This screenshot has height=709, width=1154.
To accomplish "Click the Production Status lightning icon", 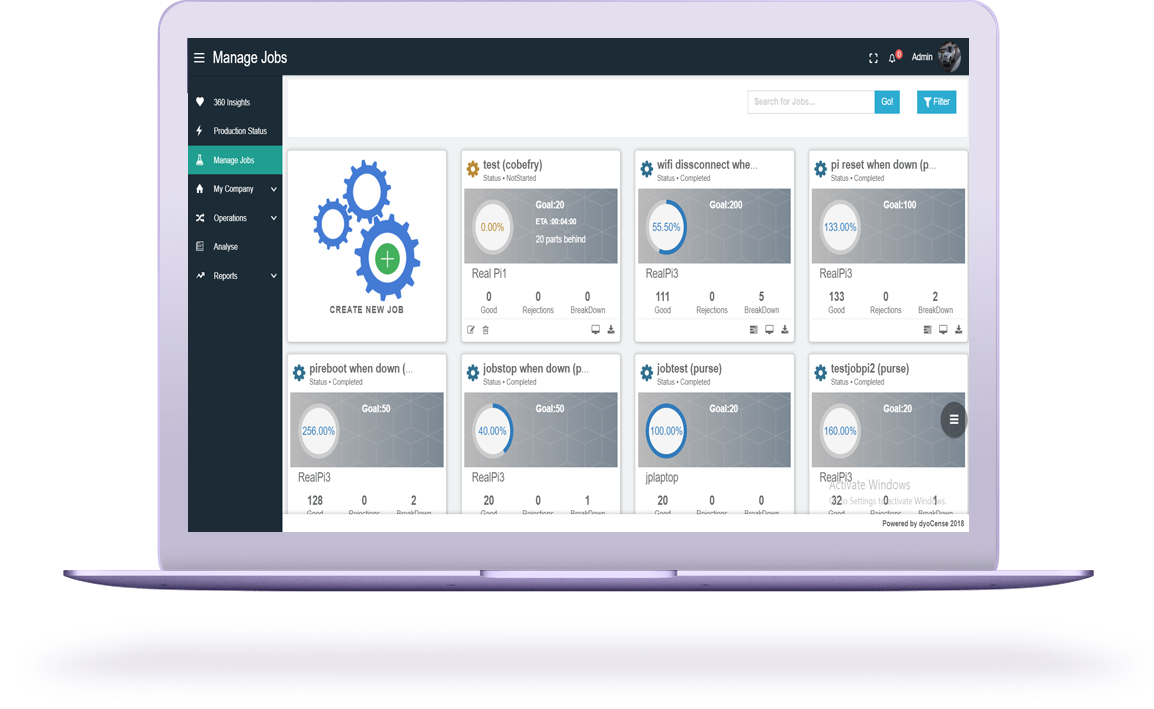I will [x=199, y=130].
